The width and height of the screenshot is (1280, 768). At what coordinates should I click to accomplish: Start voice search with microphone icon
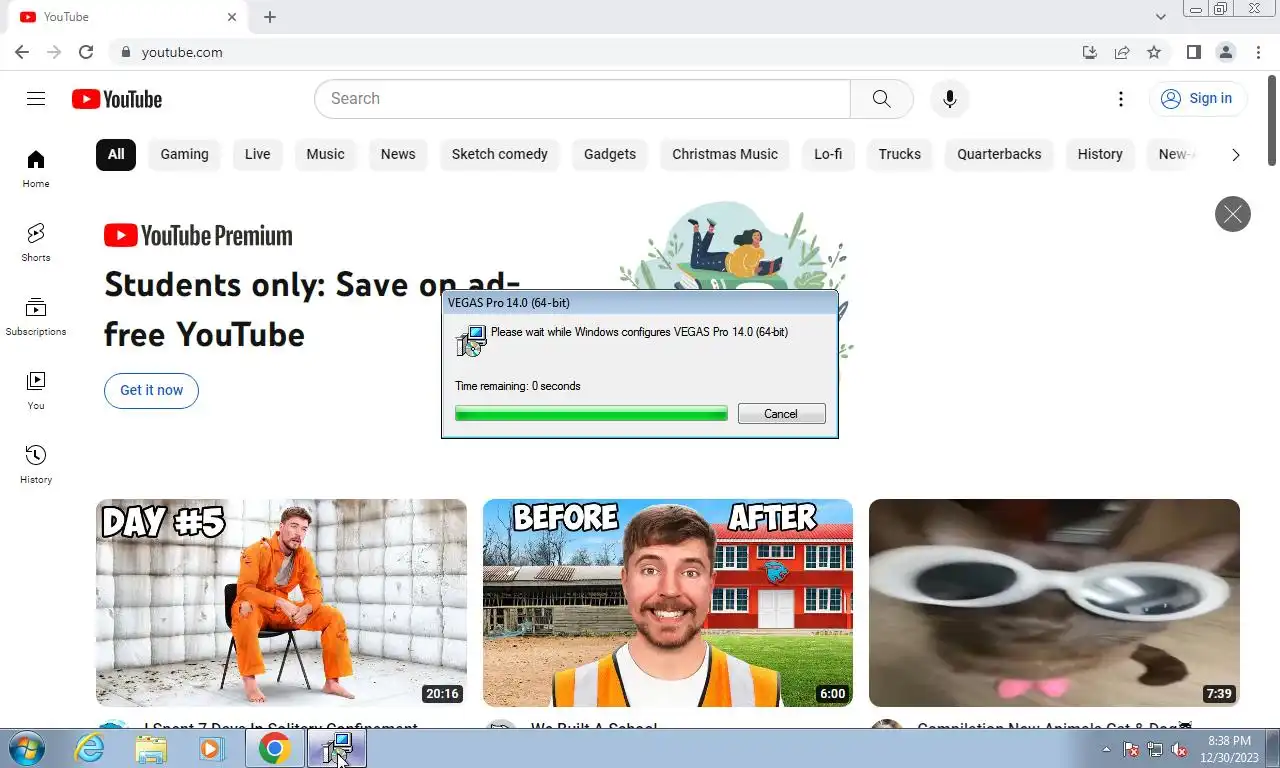[x=949, y=99]
